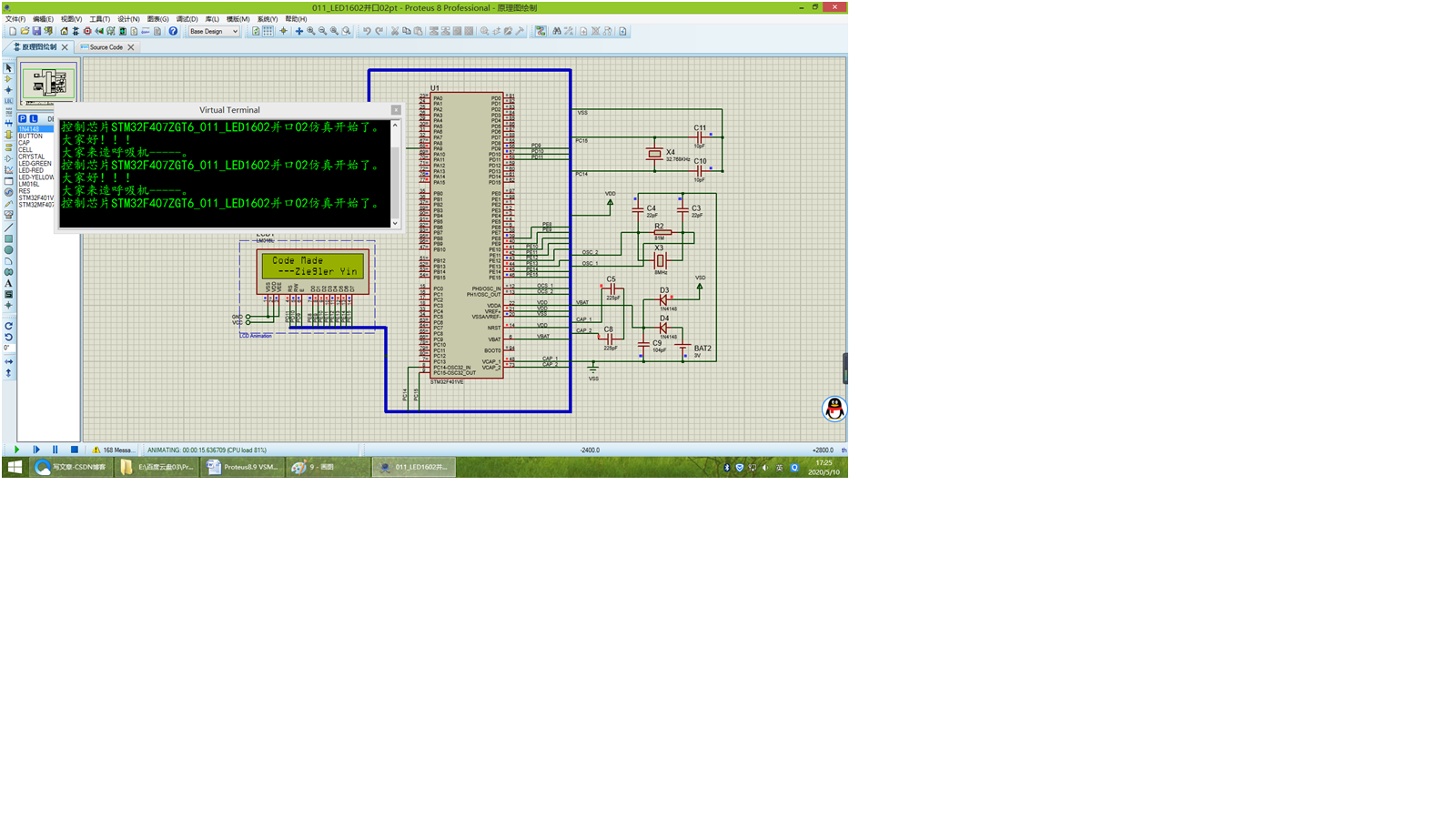Click the P pick devices button

coord(23,119)
